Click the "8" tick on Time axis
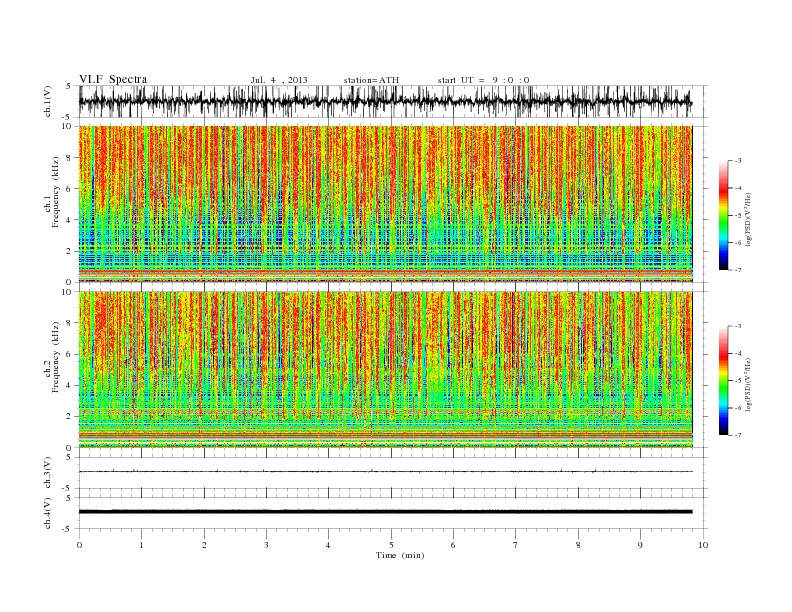792x612 pixels. pos(578,545)
